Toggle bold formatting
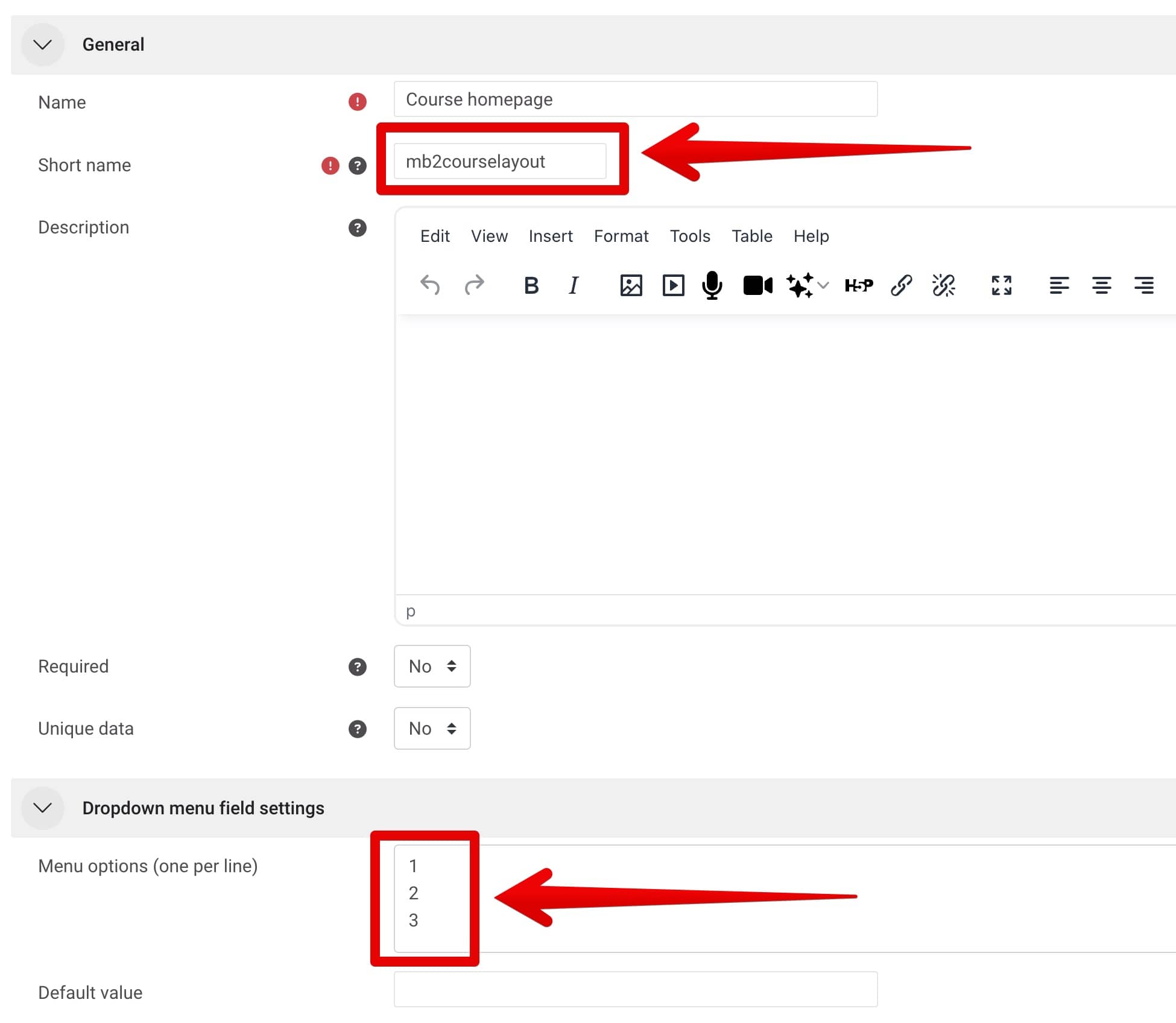The width and height of the screenshot is (1176, 1023). tap(531, 285)
